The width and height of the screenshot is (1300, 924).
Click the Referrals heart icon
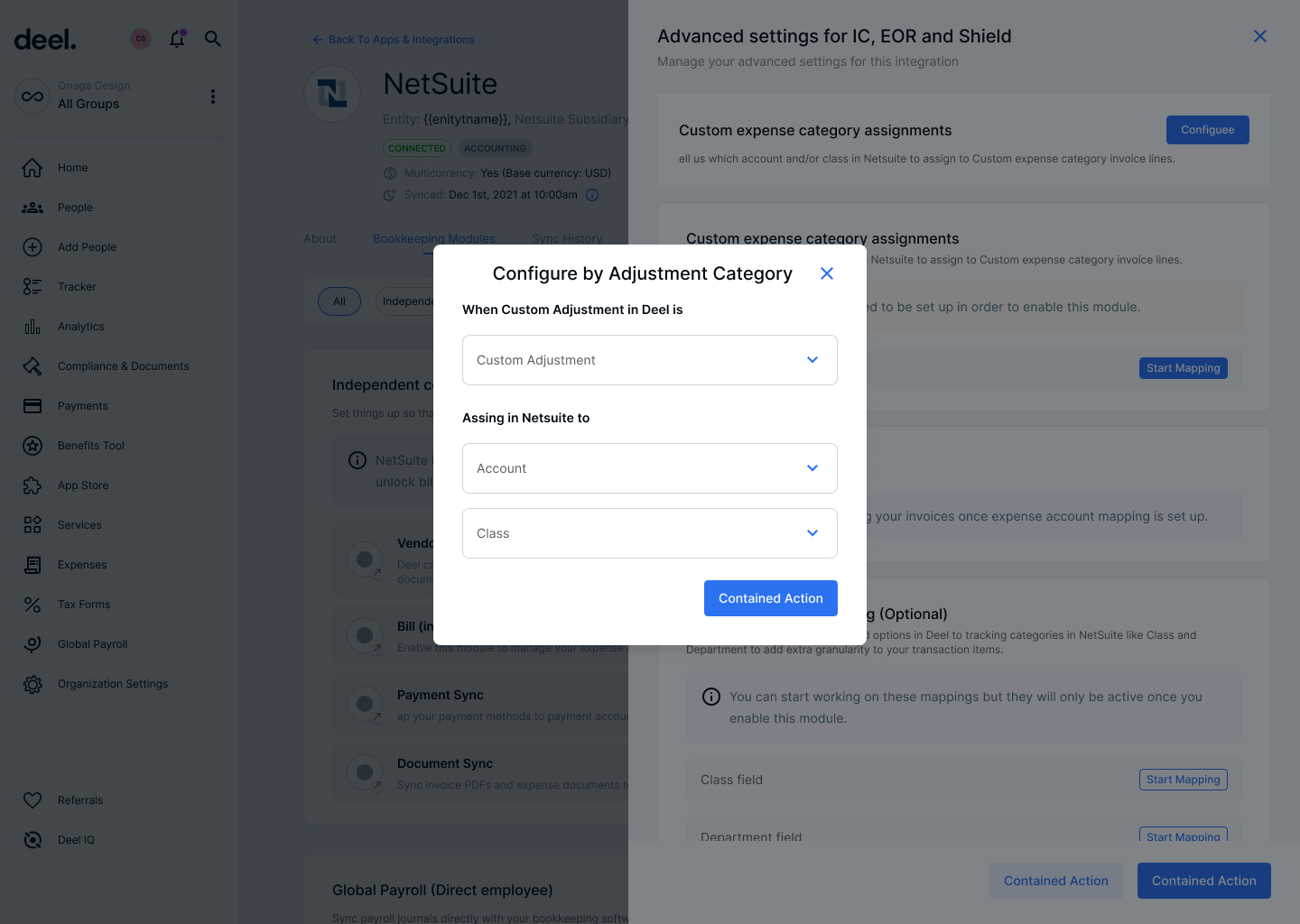click(32, 800)
